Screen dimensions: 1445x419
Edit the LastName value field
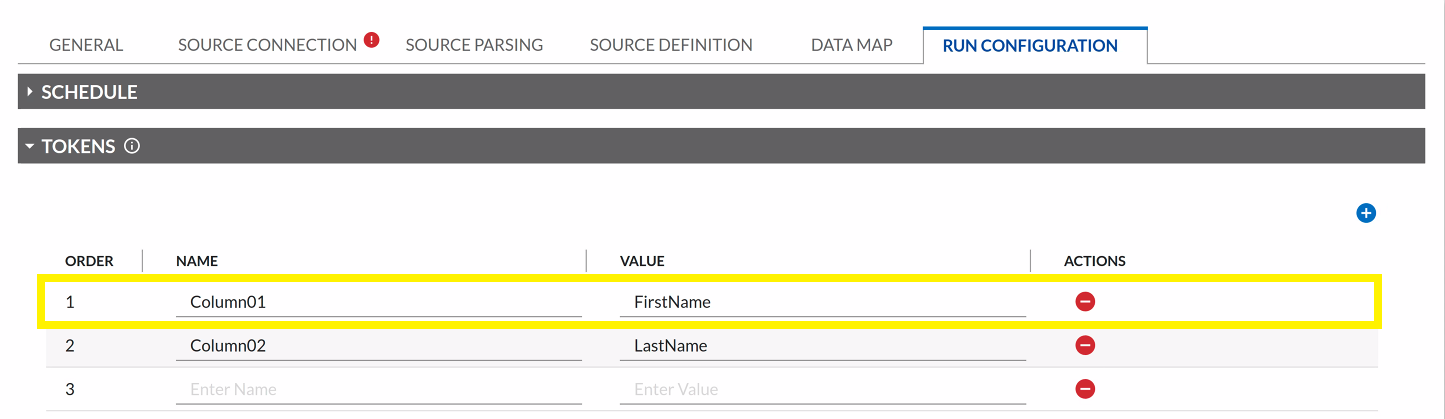tap(822, 345)
